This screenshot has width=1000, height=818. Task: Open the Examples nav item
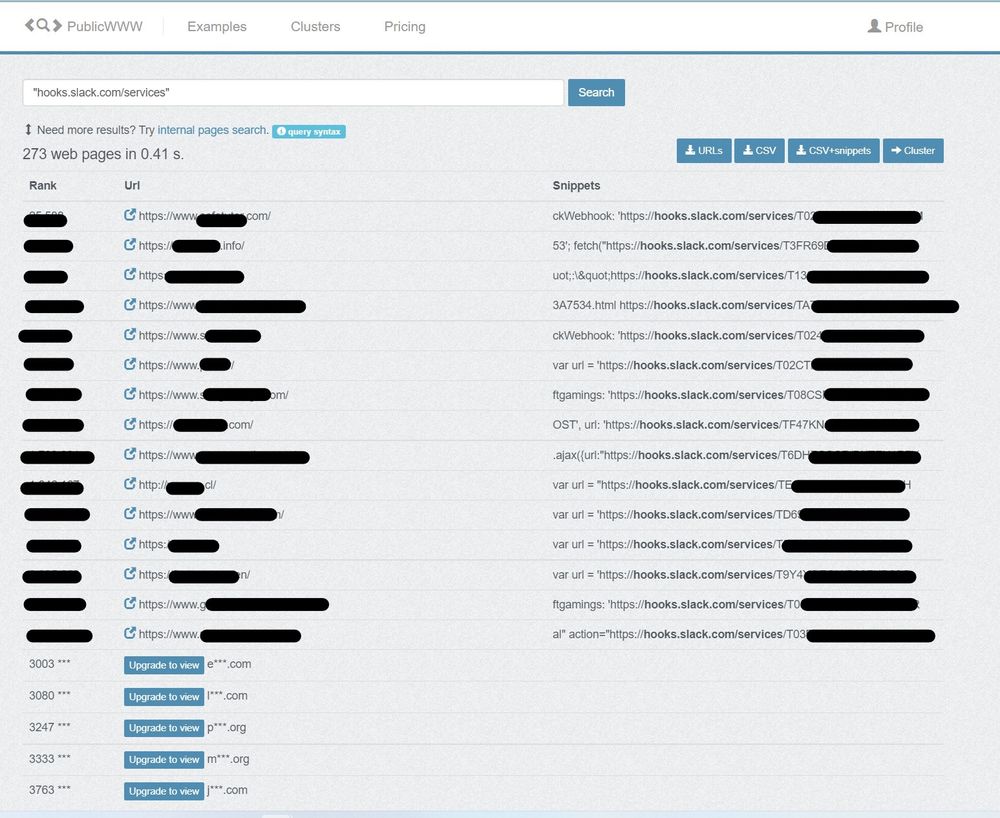tap(217, 27)
